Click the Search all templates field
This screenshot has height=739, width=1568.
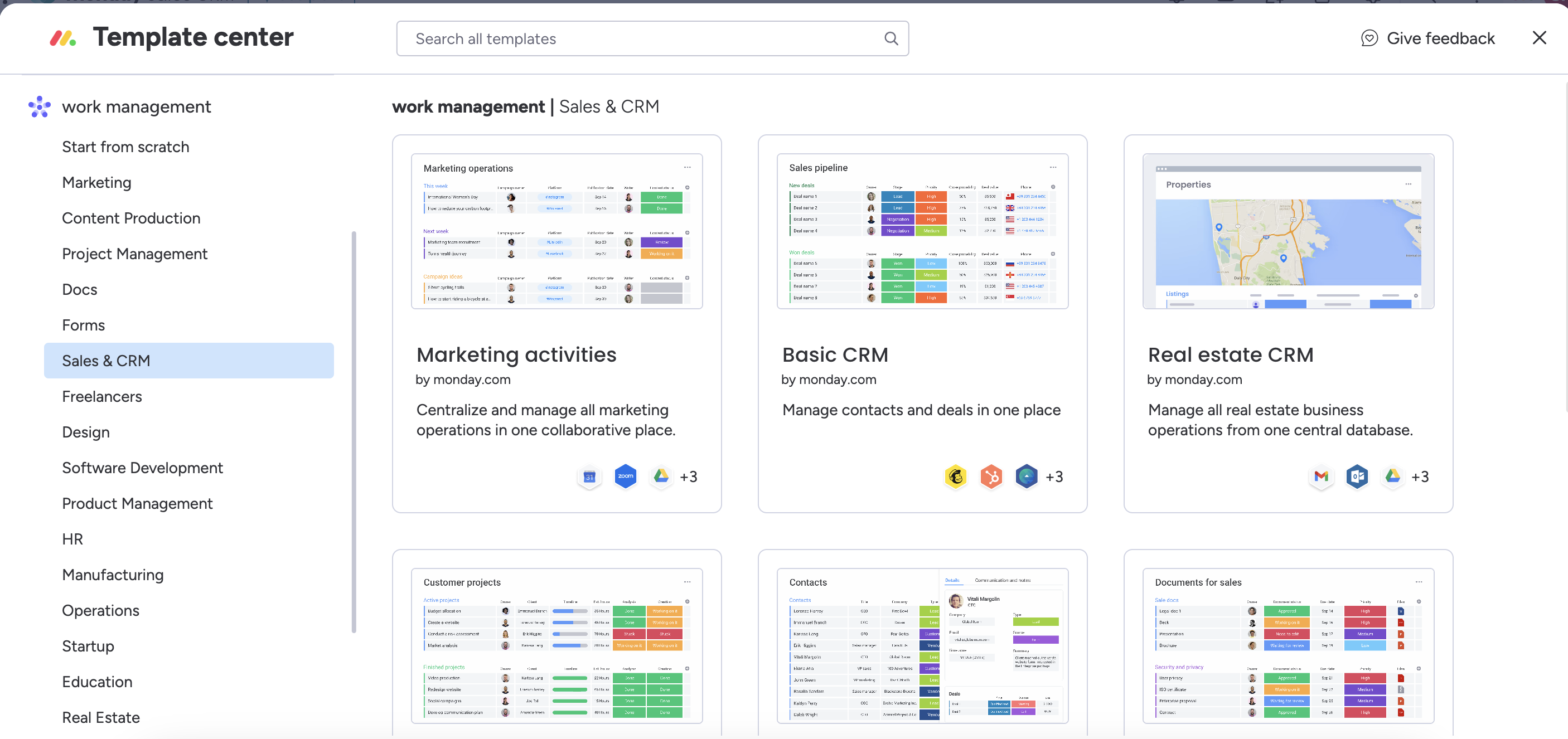[x=652, y=39]
